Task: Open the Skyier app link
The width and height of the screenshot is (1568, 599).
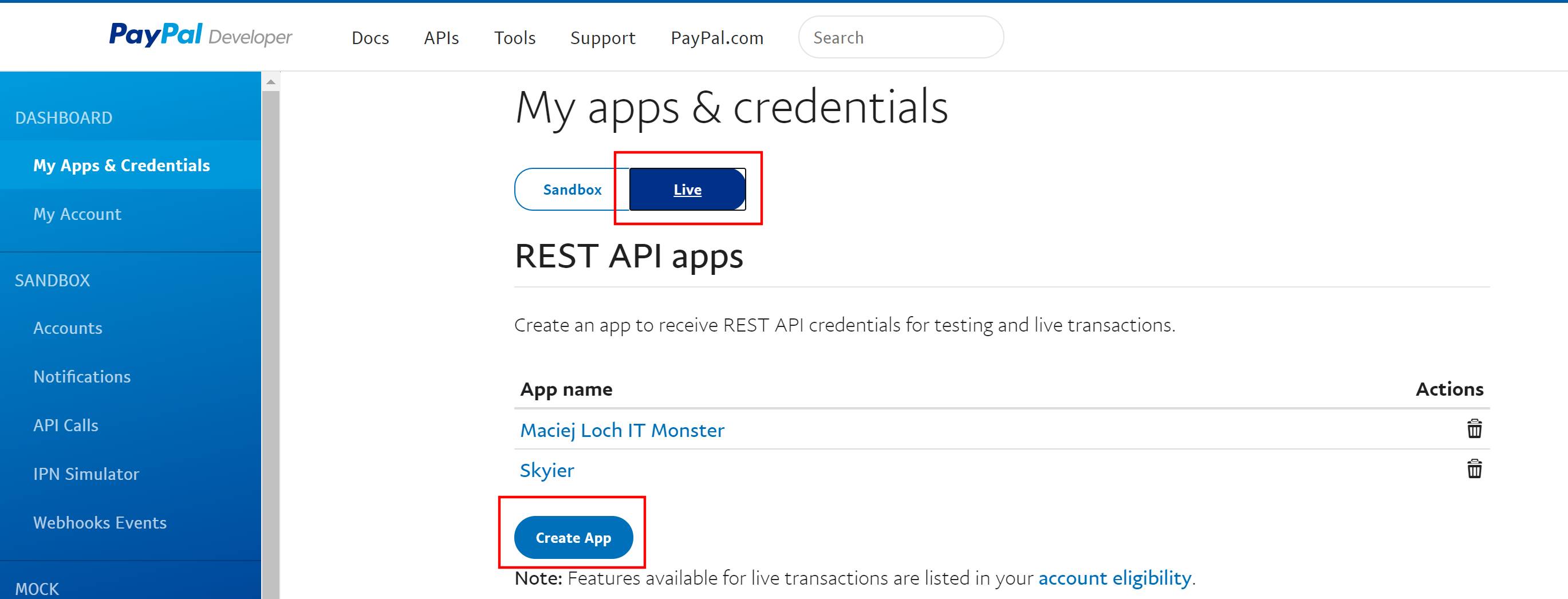Action: (546, 470)
